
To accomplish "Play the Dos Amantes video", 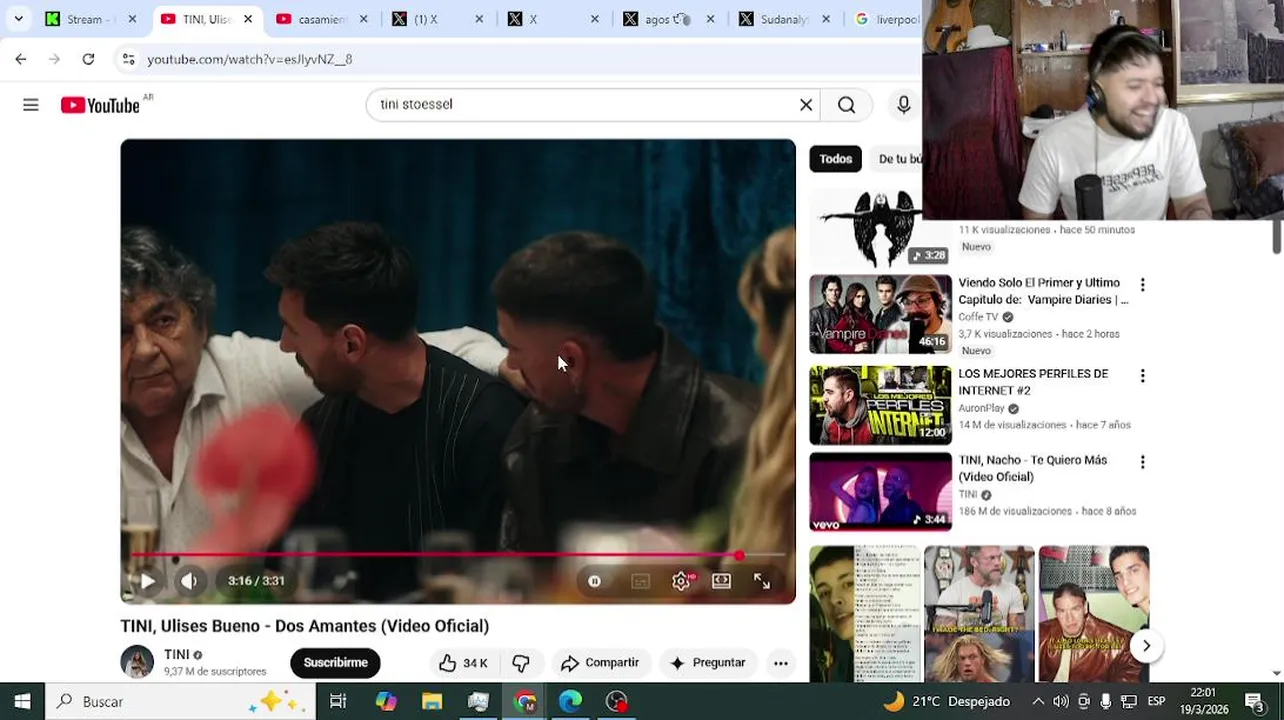I will [147, 581].
